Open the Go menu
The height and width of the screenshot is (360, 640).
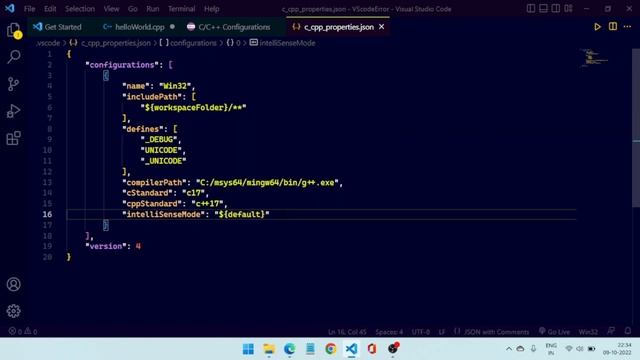coord(133,9)
